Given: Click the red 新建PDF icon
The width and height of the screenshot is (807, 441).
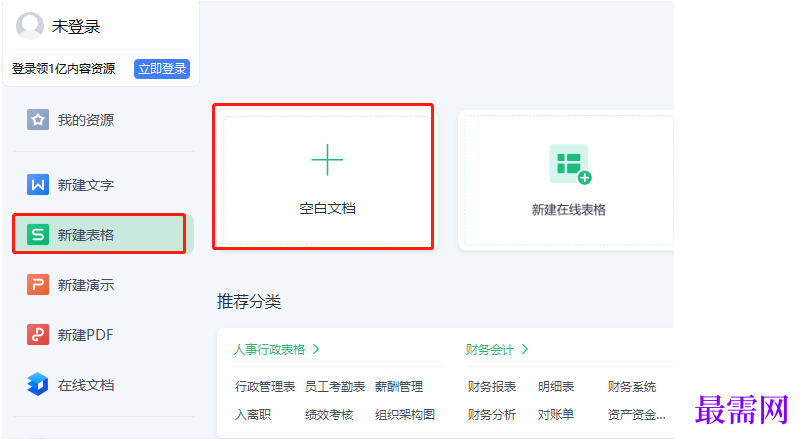Looking at the screenshot, I should [x=38, y=334].
